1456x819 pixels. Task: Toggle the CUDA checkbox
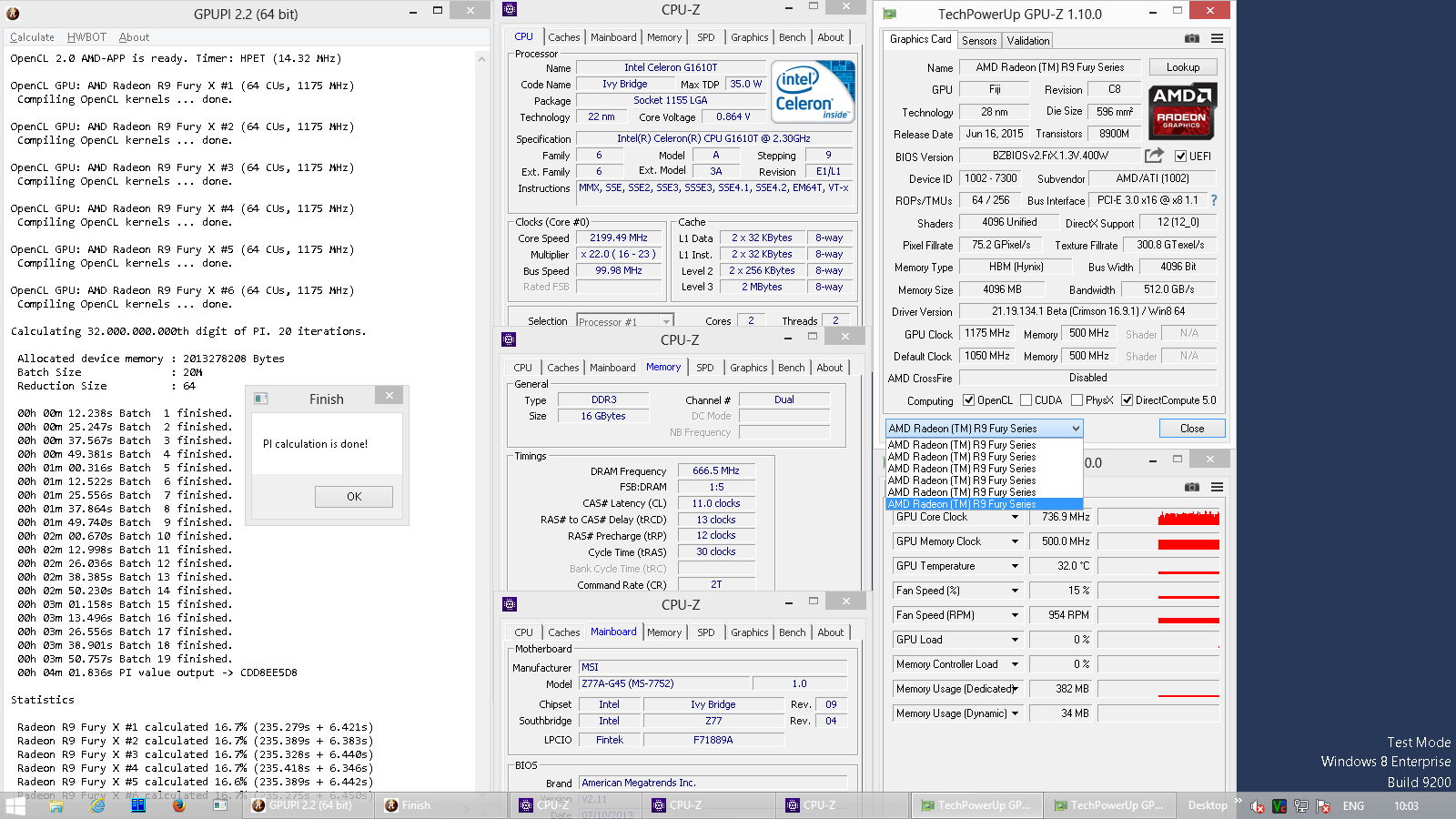(1026, 400)
